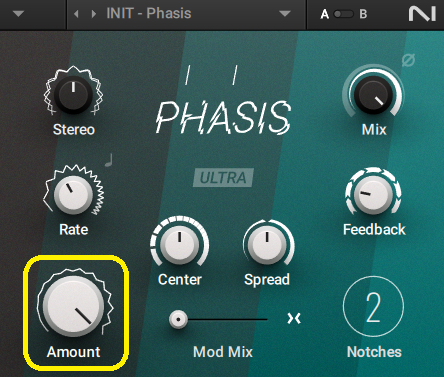Click the Mod Mix crossover icon
This screenshot has width=444, height=377.
294,318
